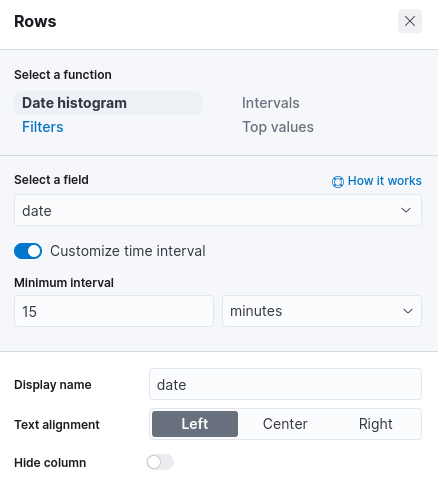Click the Customize time interval label text
The height and width of the screenshot is (495, 442).
click(128, 251)
